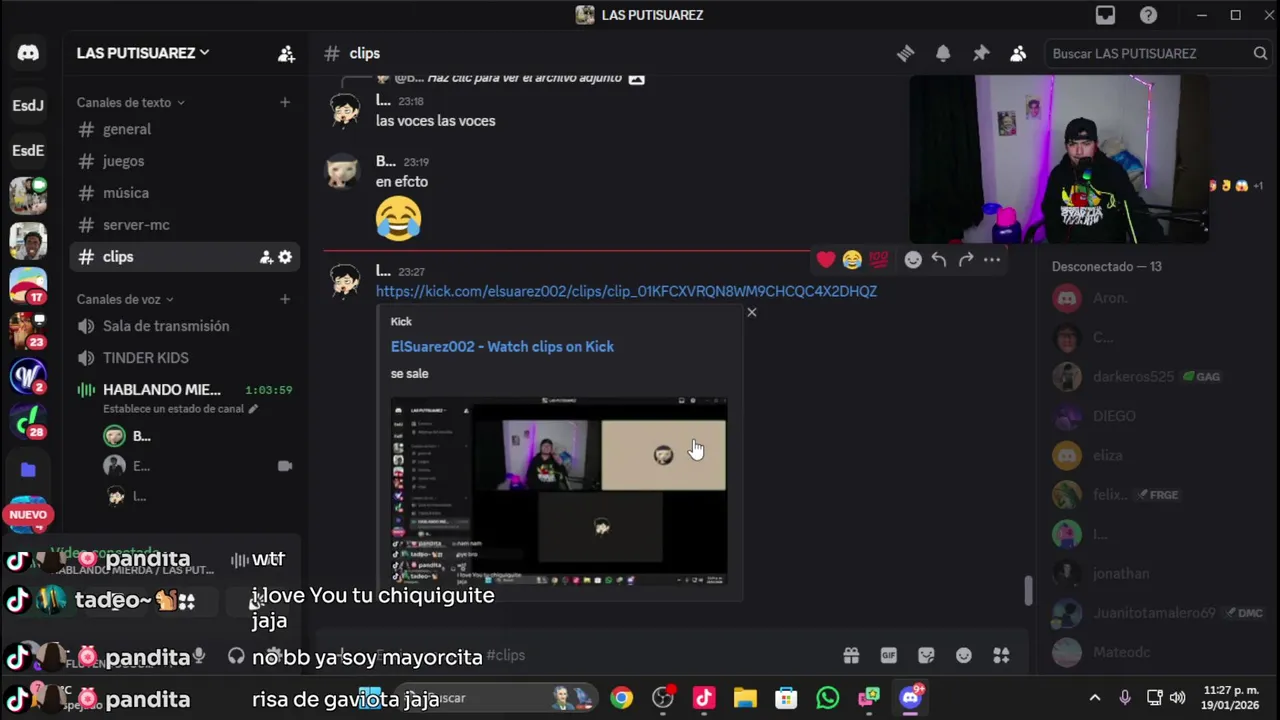The width and height of the screenshot is (1280, 720).
Task: Open the streamer webcam video tile
Action: [x=1059, y=160]
